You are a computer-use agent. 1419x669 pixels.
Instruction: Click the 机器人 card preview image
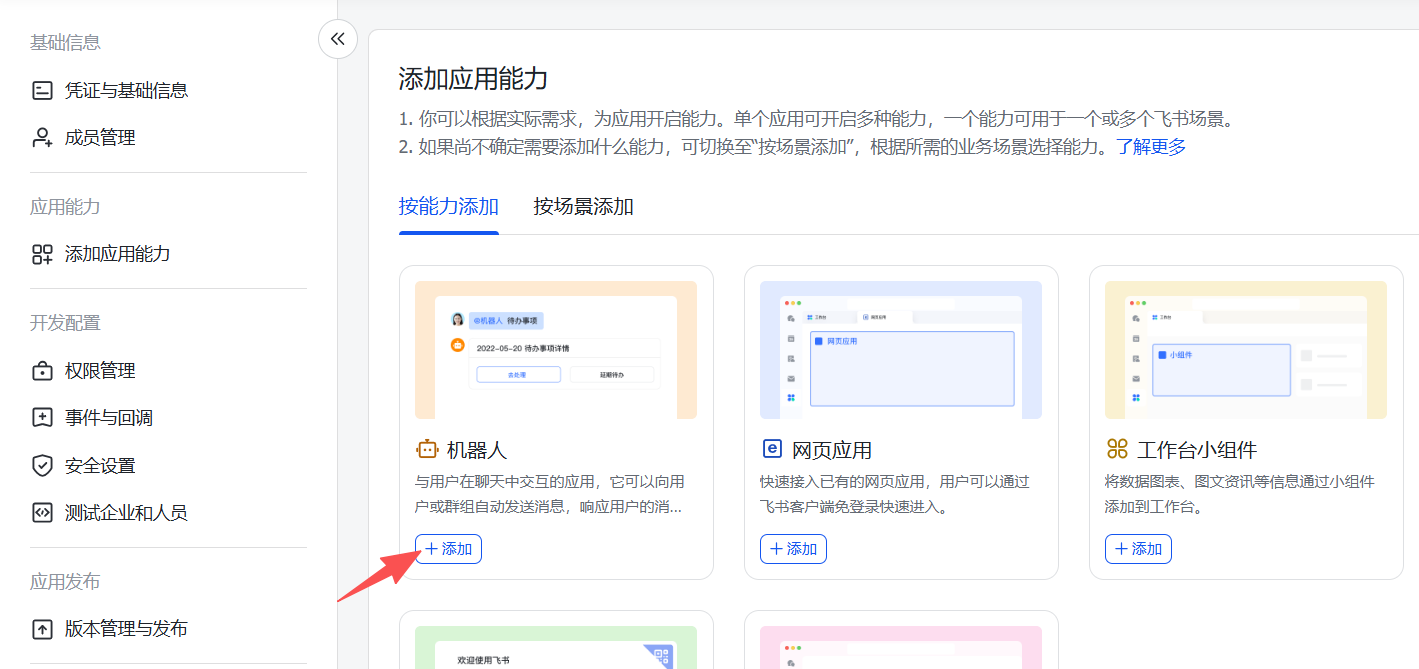click(x=556, y=350)
